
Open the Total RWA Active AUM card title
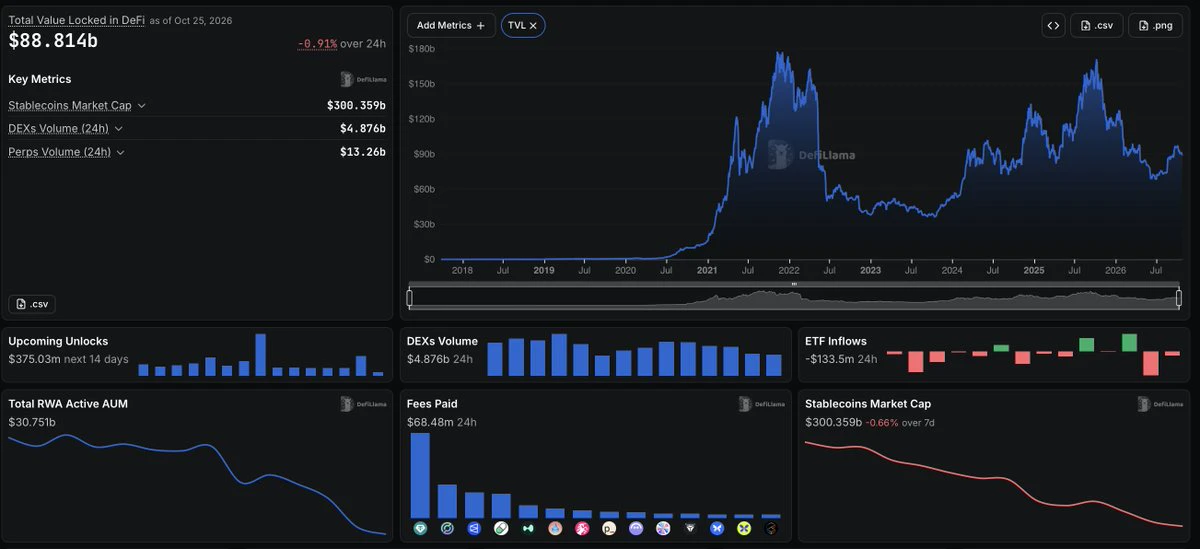coord(68,404)
